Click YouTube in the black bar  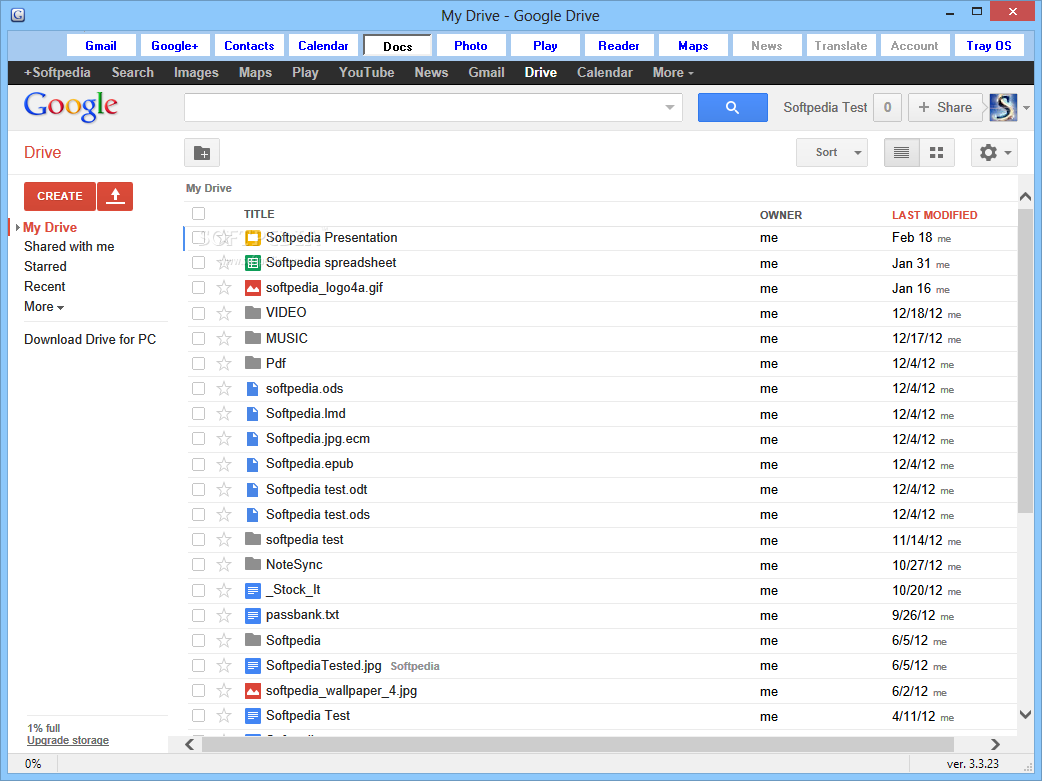point(366,72)
